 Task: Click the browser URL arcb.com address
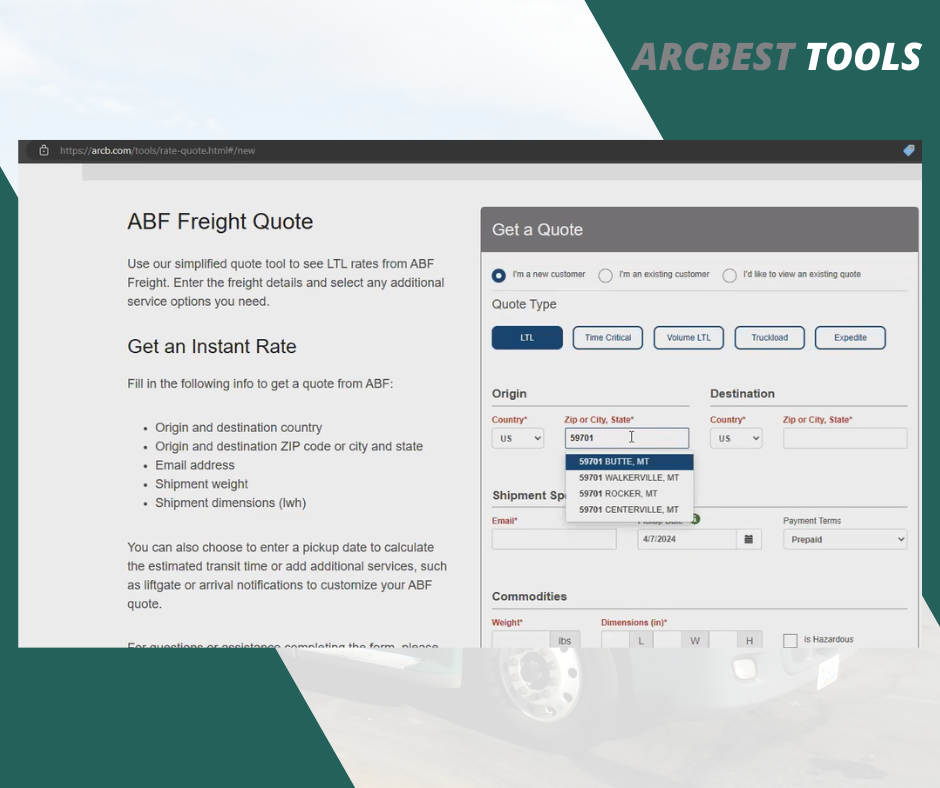coord(157,151)
